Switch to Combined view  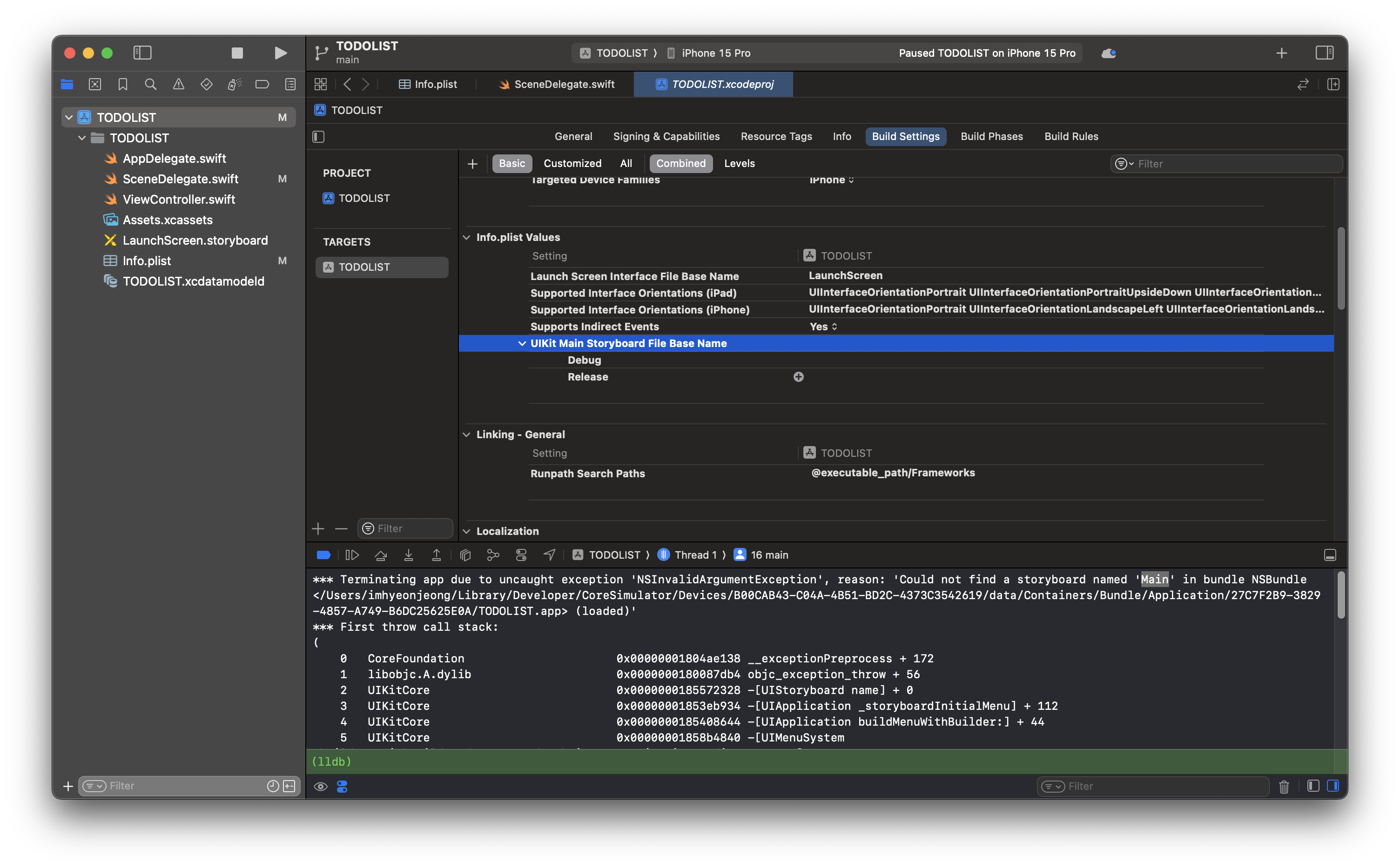pos(680,164)
